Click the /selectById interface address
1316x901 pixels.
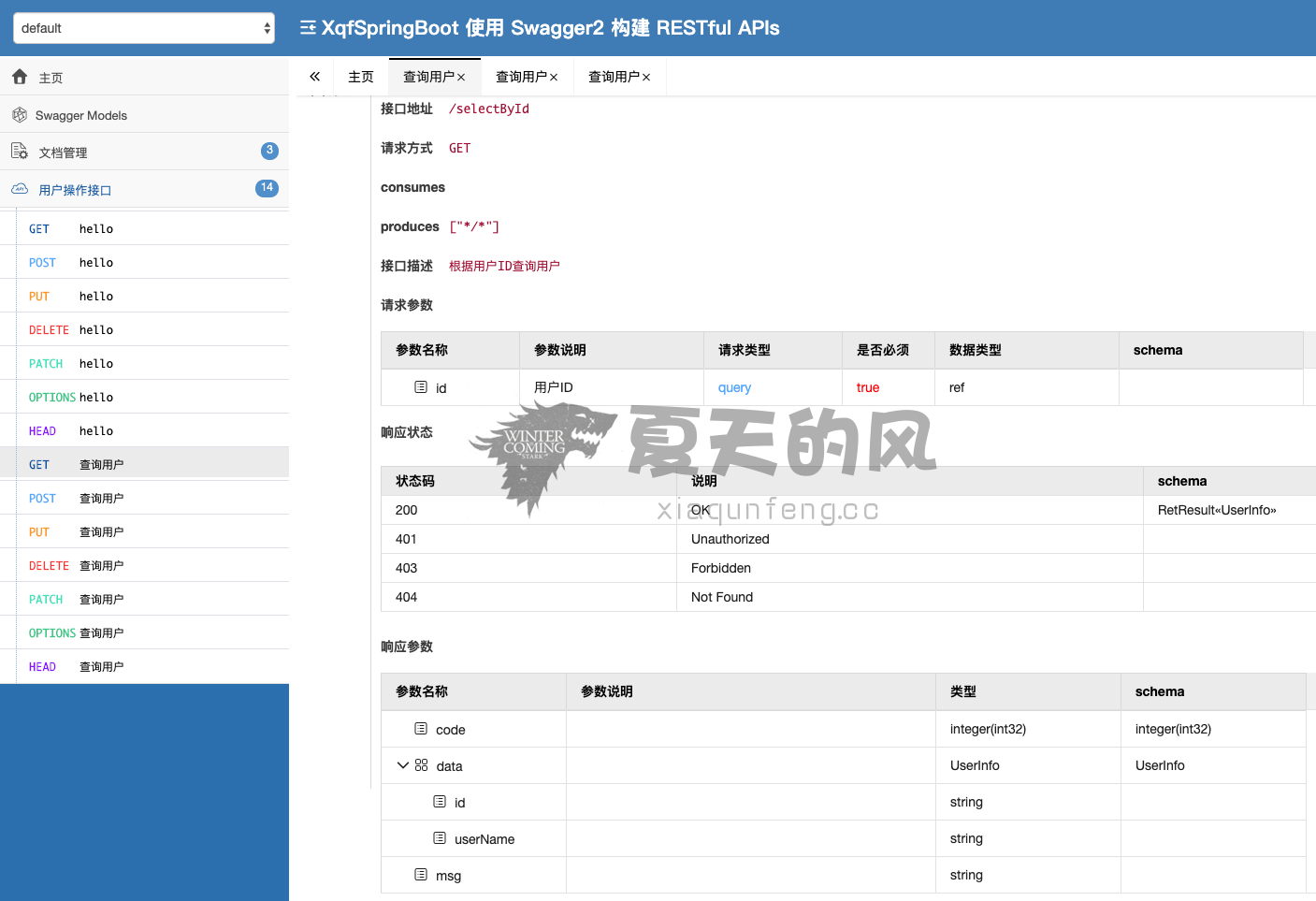[489, 109]
